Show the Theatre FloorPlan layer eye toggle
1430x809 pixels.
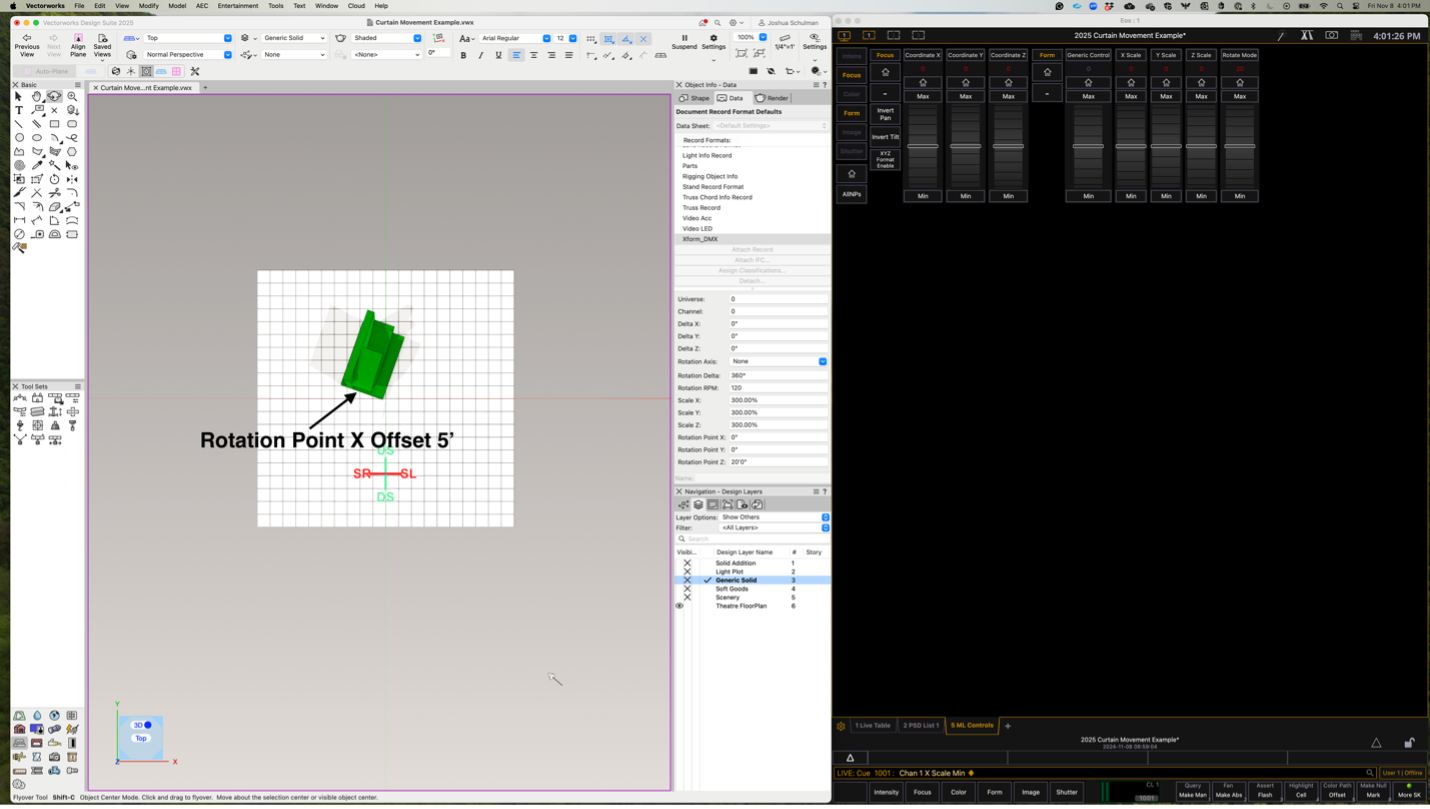(x=680, y=606)
